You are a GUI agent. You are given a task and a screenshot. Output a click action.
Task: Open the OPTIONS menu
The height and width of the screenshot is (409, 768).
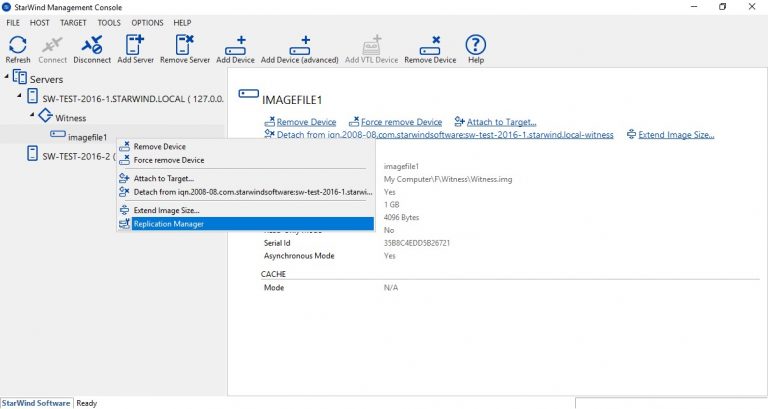[147, 22]
